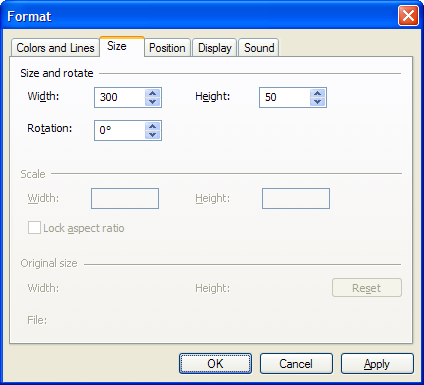
Task: Click the Rotation field showing 0°
Action: pos(120,130)
